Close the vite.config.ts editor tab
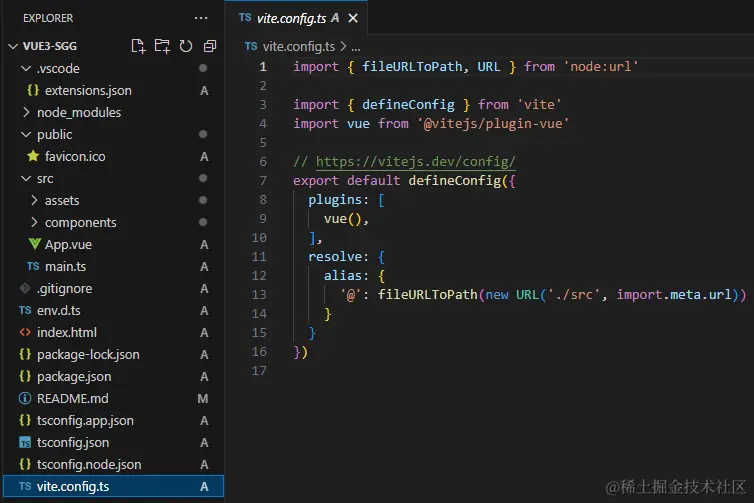The image size is (754, 503). (353, 18)
